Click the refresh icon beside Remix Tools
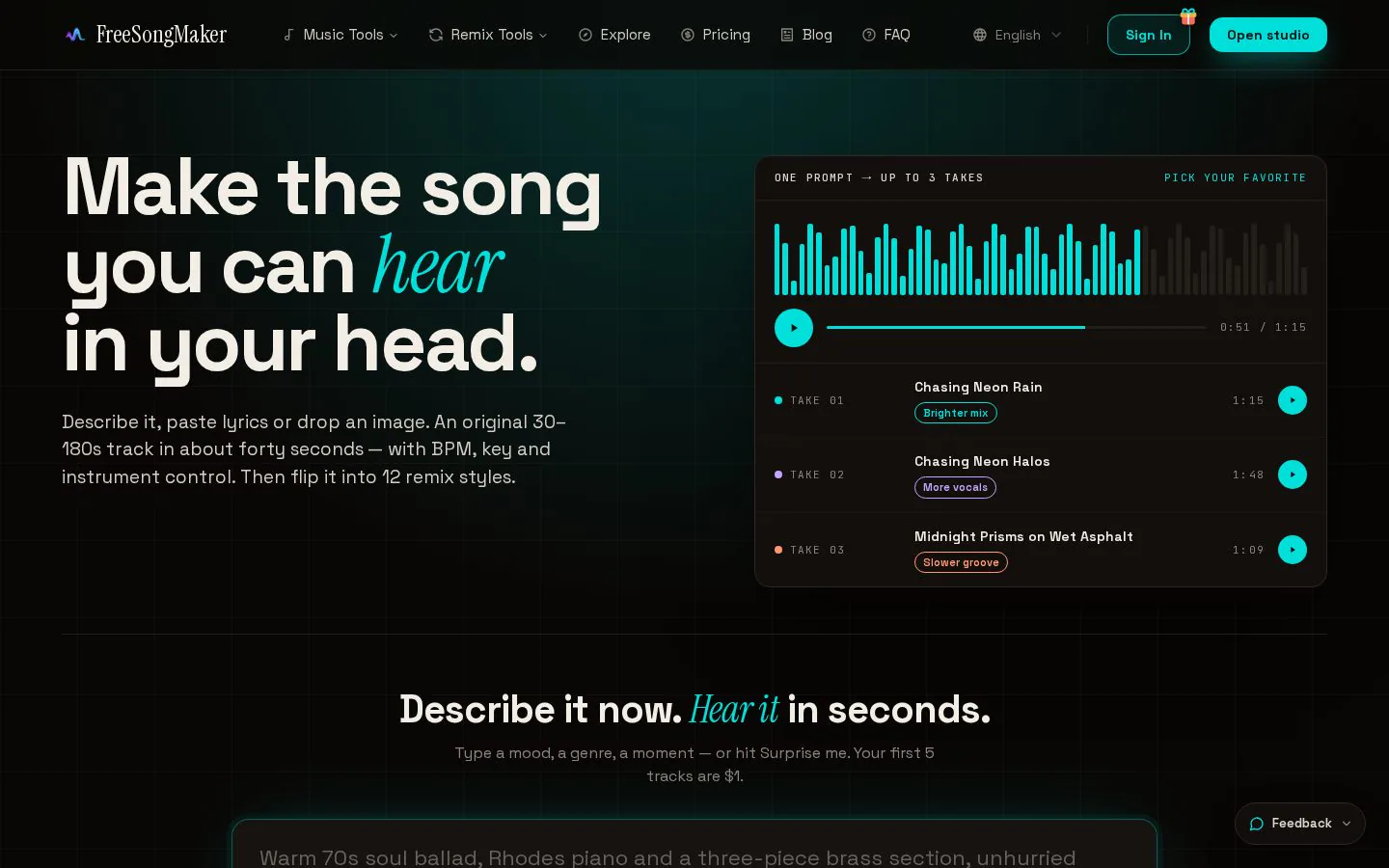The width and height of the screenshot is (1389, 868). tap(436, 35)
